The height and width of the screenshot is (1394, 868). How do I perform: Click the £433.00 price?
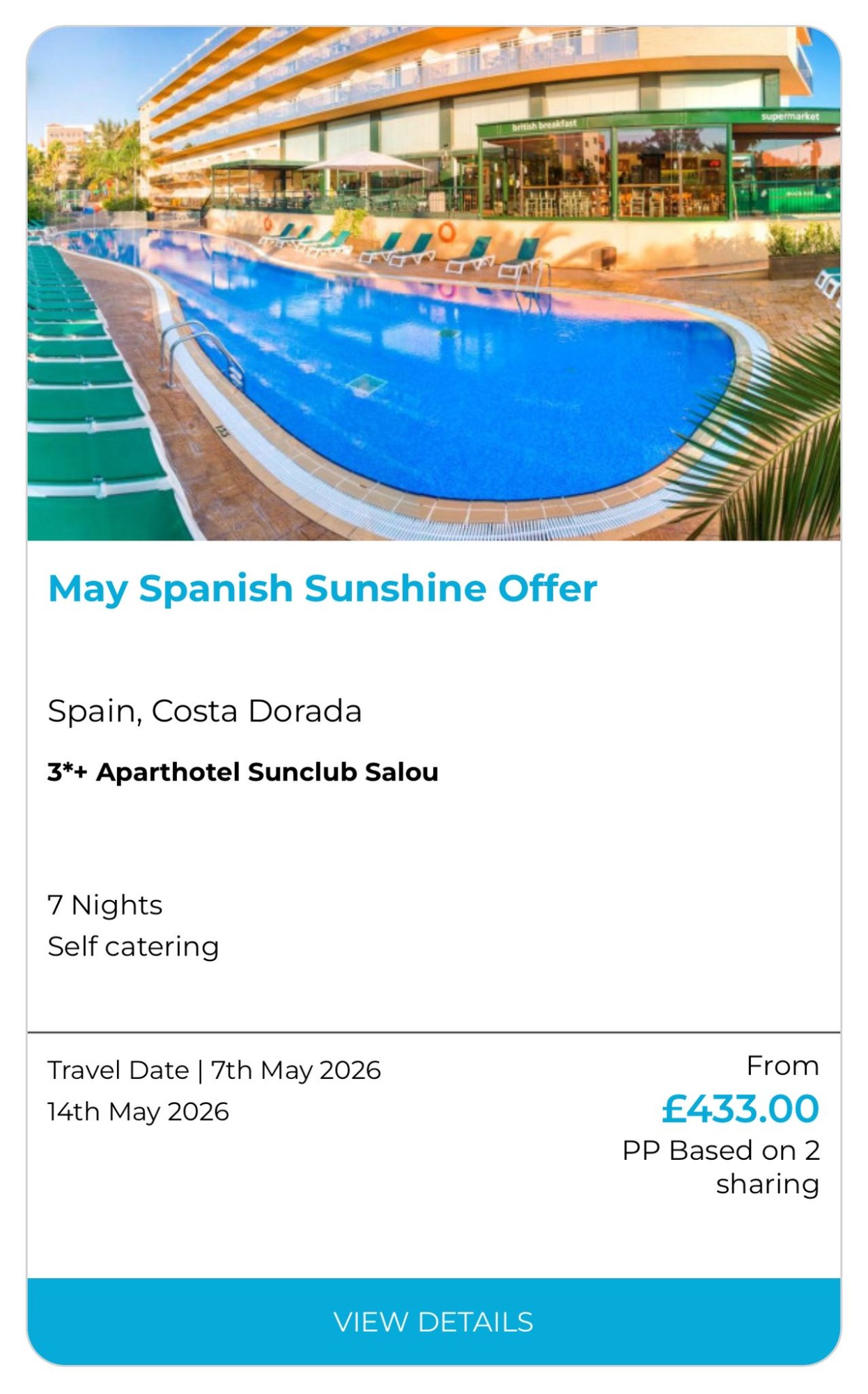[740, 1109]
